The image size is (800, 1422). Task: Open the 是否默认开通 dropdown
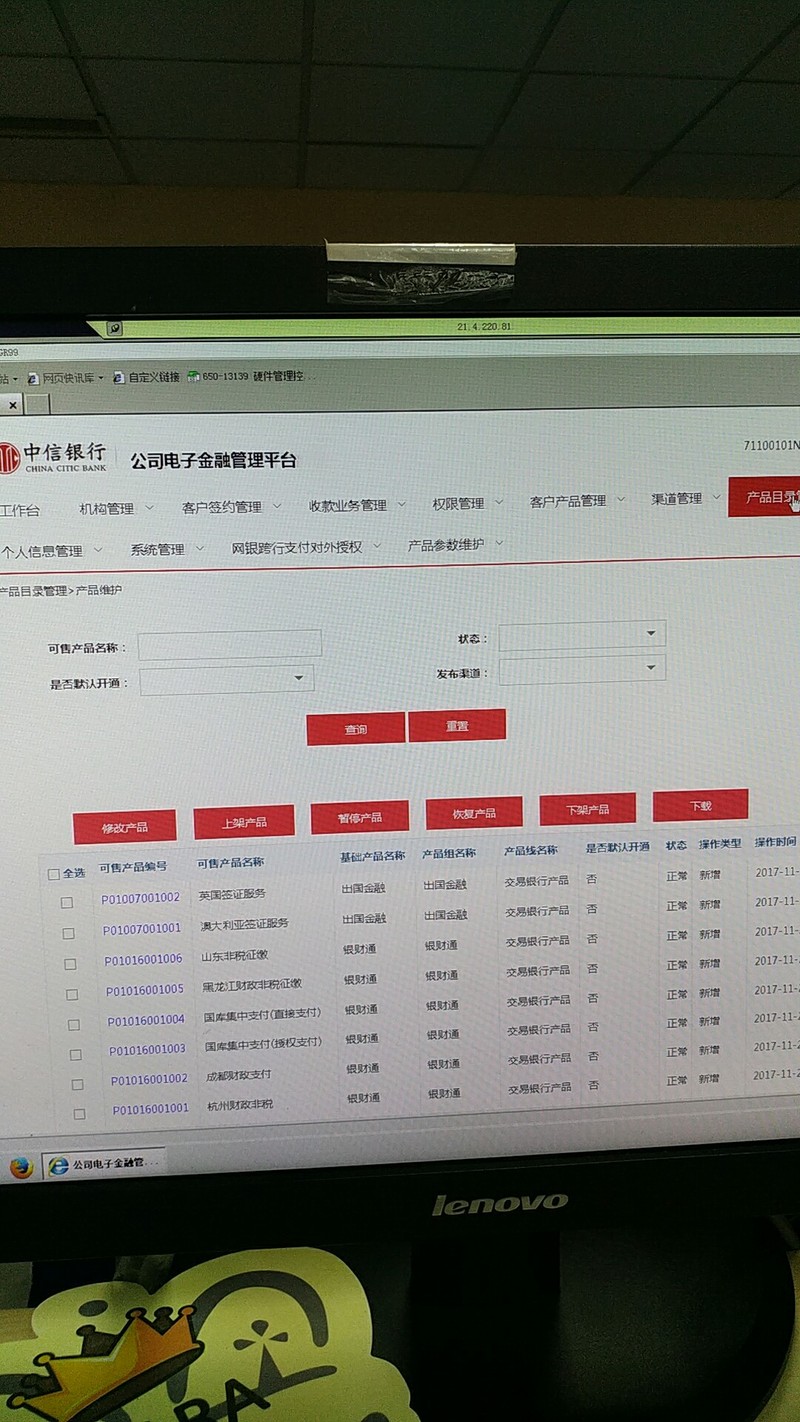click(226, 680)
